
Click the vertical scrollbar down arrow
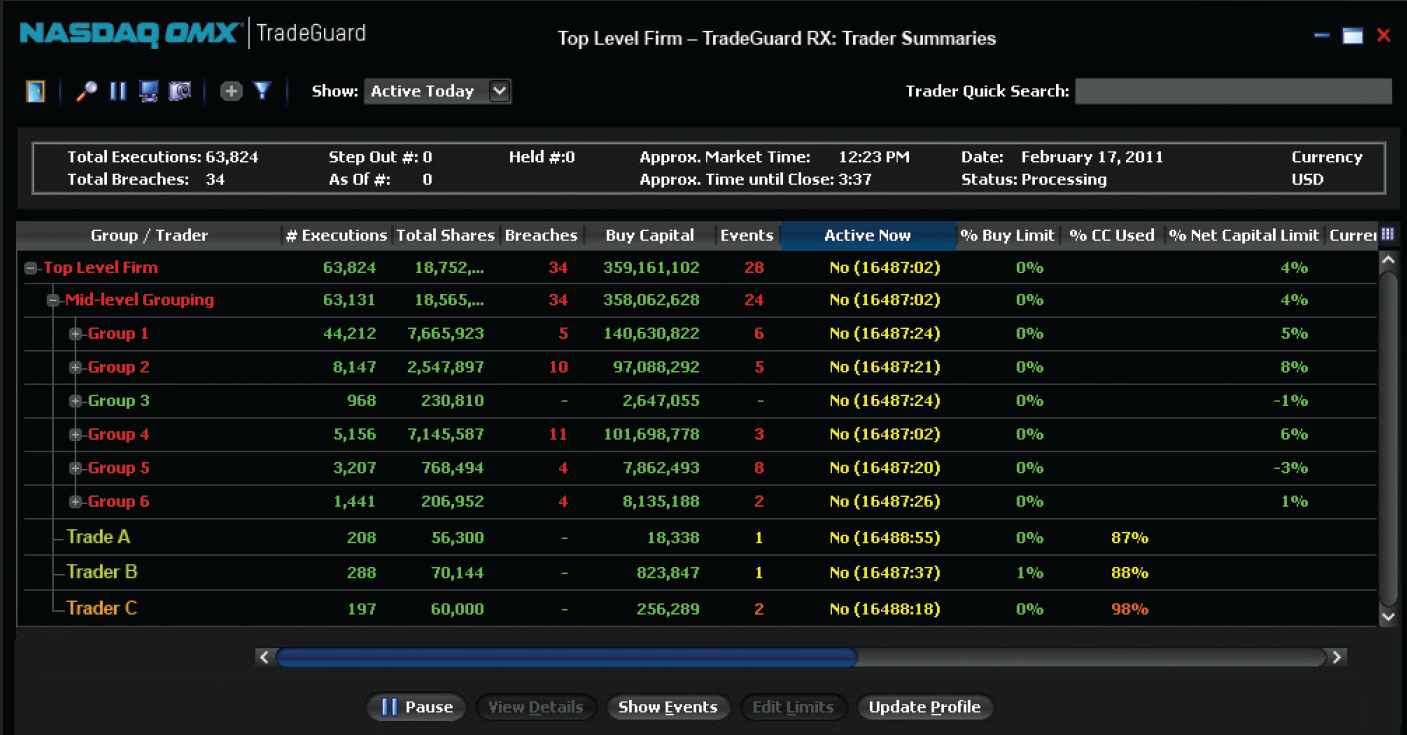[1387, 617]
